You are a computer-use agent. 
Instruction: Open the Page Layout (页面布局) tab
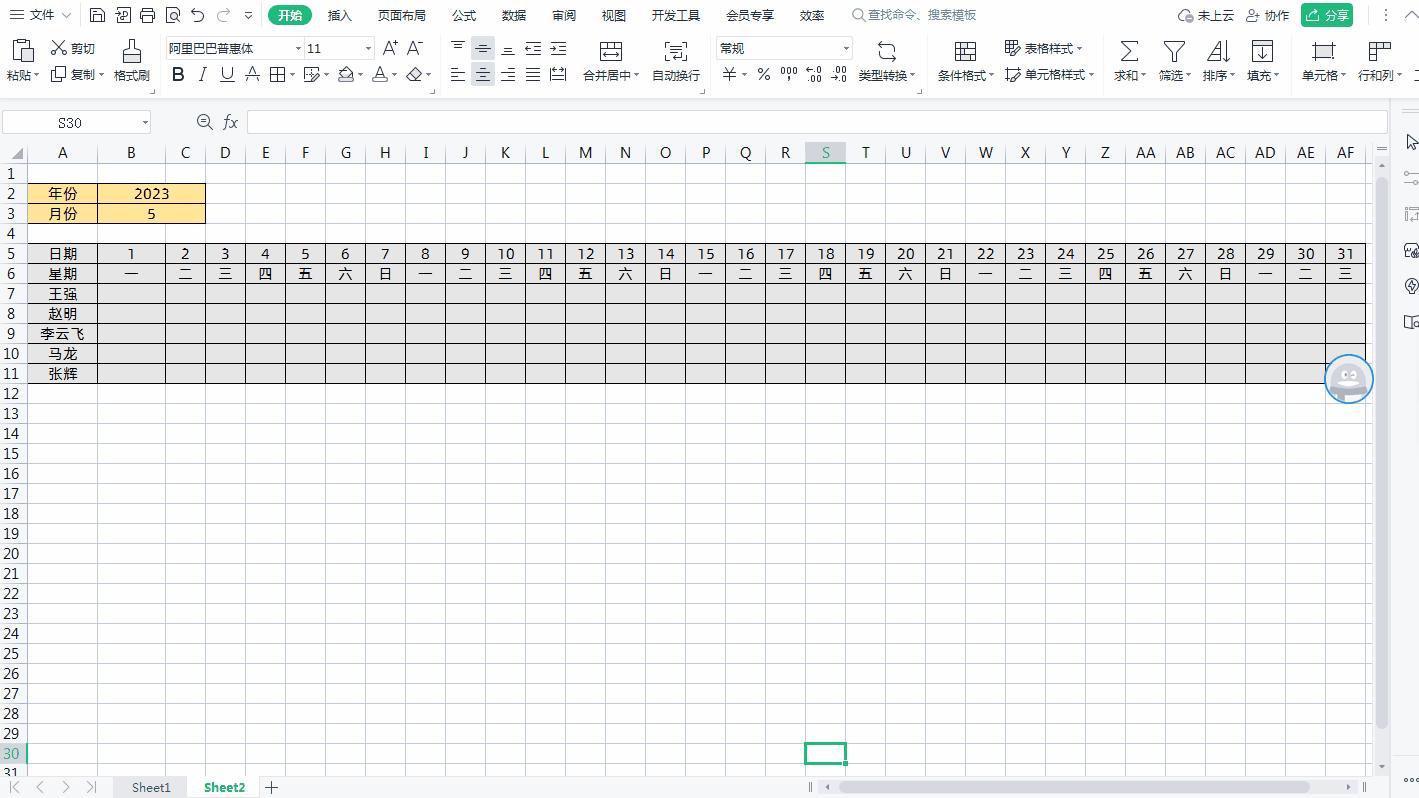tap(402, 15)
